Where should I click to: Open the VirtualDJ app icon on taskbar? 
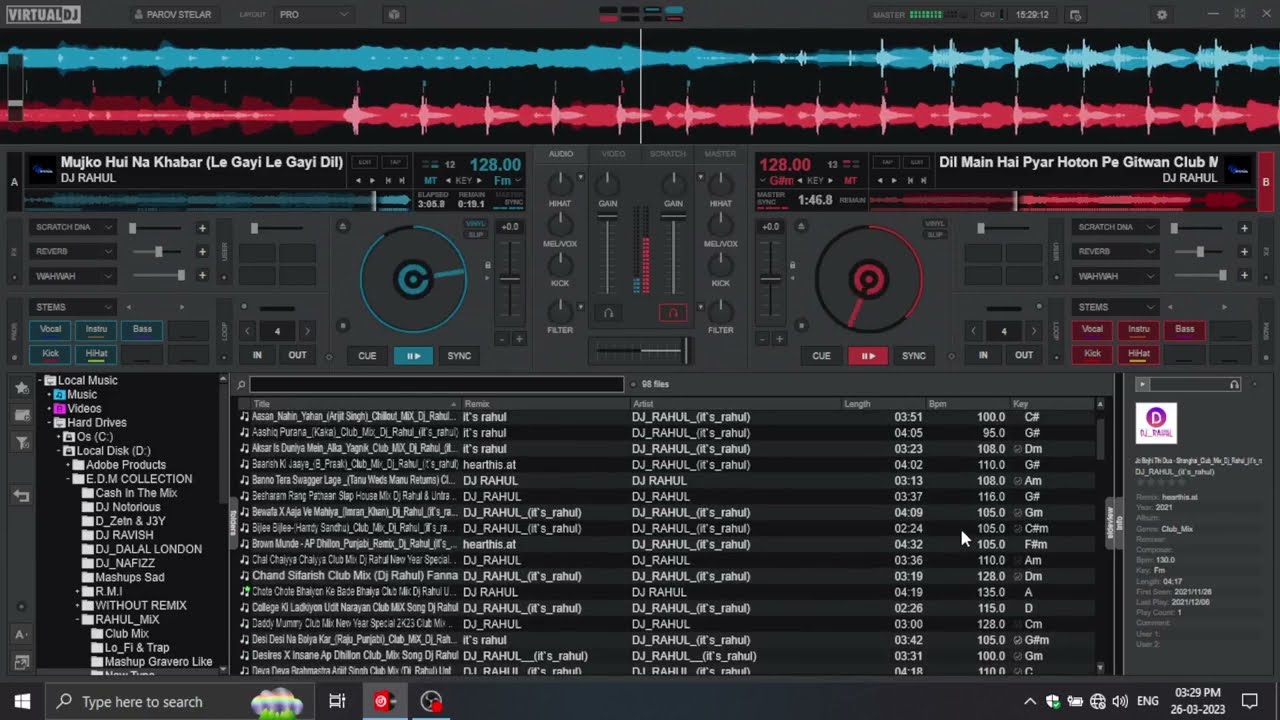point(384,701)
